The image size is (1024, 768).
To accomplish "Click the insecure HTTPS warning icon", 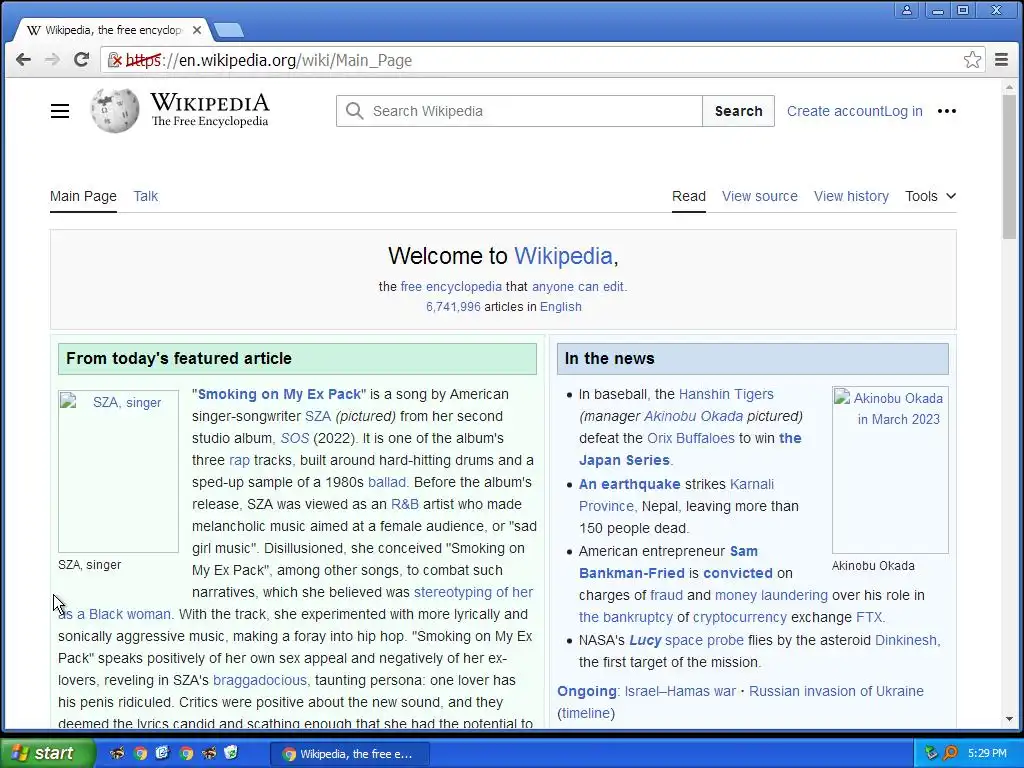I will (x=116, y=60).
